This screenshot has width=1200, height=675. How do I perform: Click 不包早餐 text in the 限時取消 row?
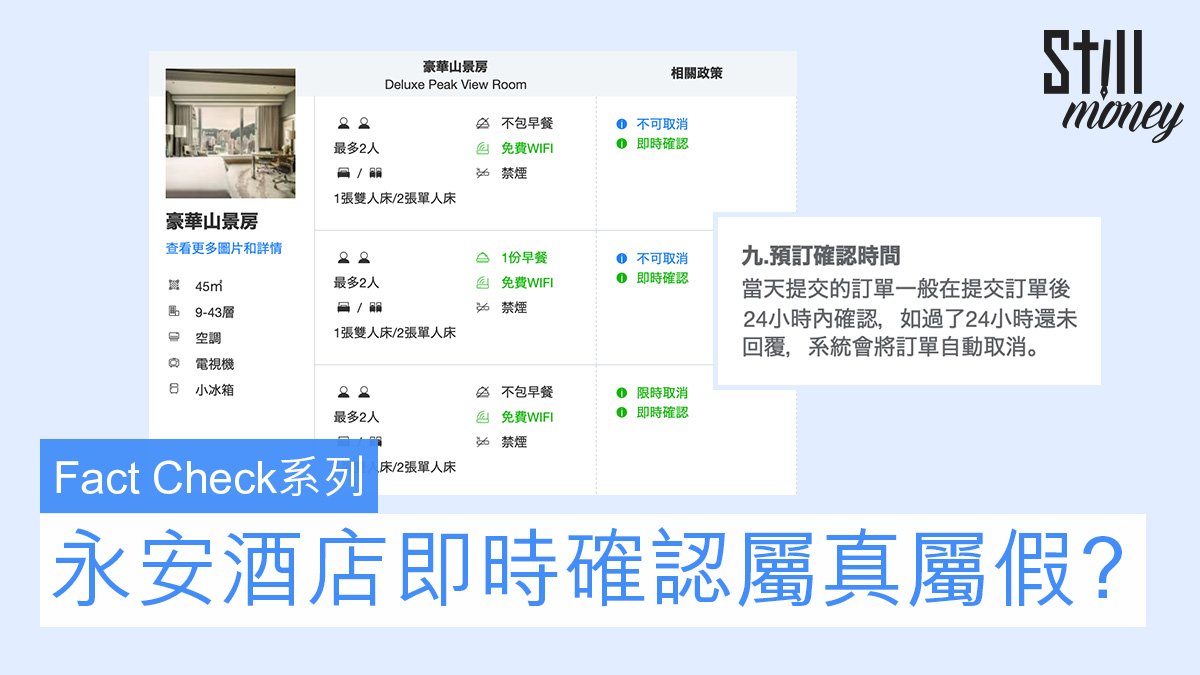[x=527, y=391]
